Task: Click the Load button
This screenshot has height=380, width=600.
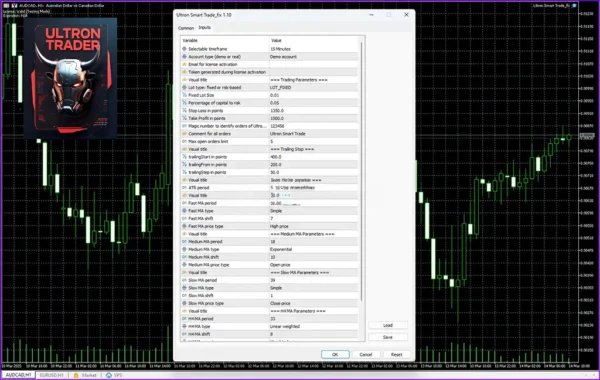Action: [x=388, y=325]
